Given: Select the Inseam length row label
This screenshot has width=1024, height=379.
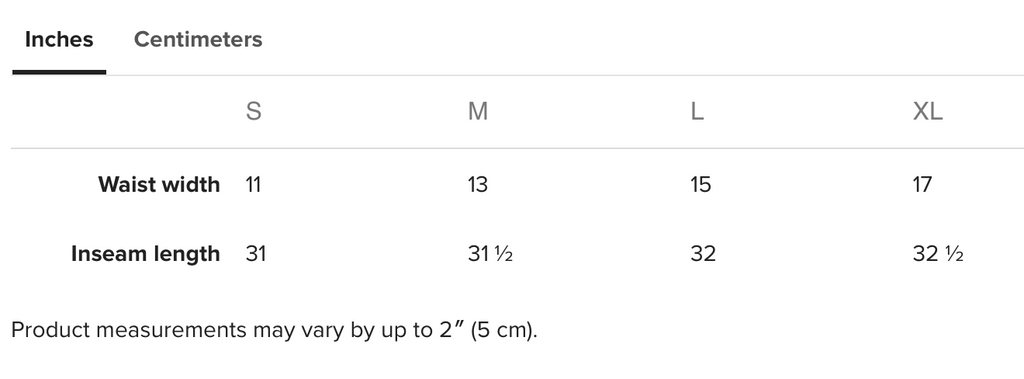Looking at the screenshot, I should coord(145,254).
